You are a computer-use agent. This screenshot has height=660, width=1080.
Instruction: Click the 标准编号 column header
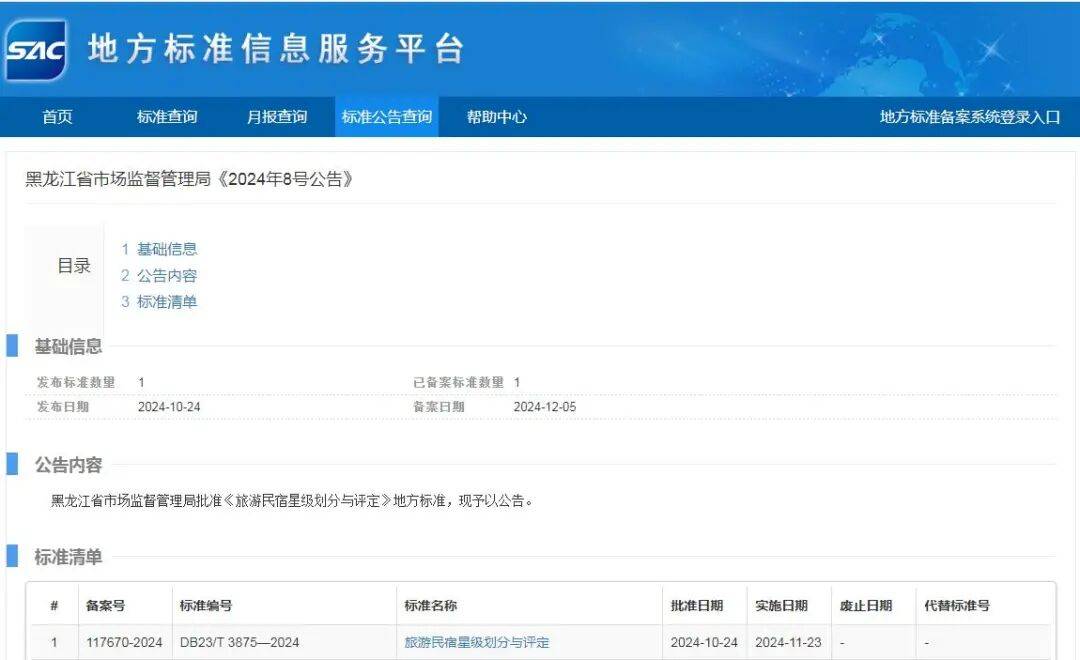click(206, 606)
